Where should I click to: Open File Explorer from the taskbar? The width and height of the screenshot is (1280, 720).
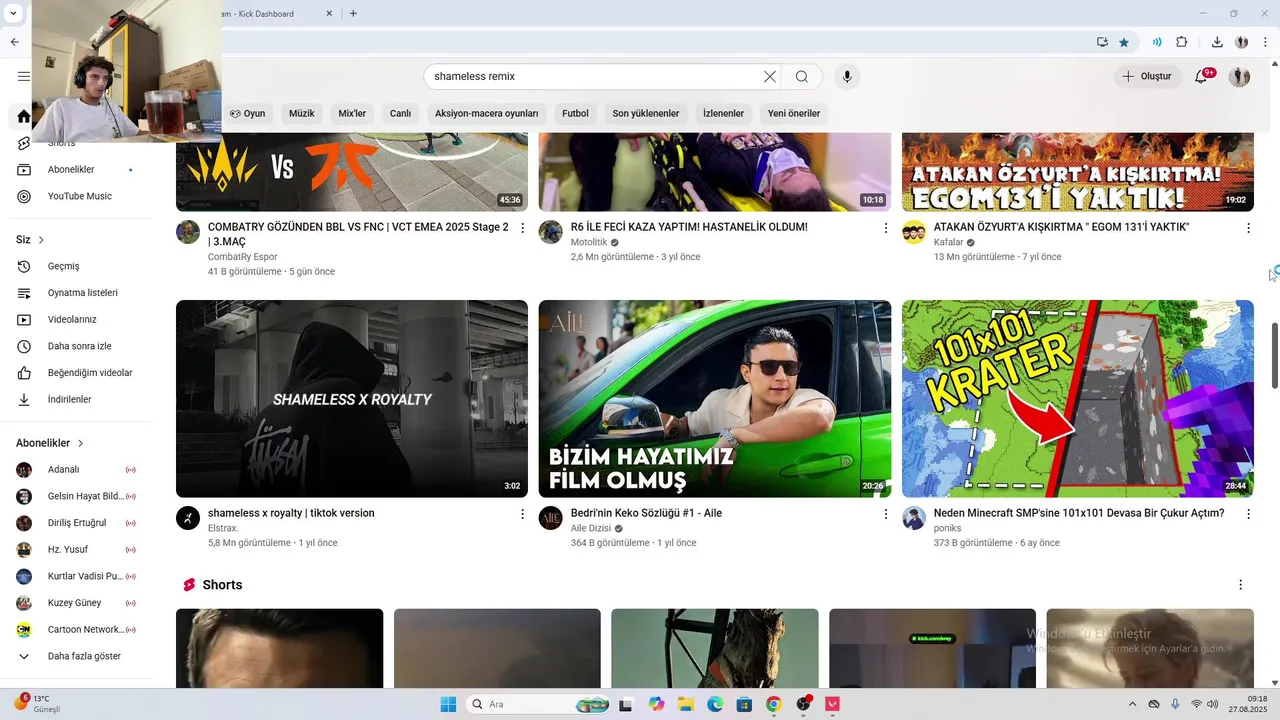coord(686,704)
